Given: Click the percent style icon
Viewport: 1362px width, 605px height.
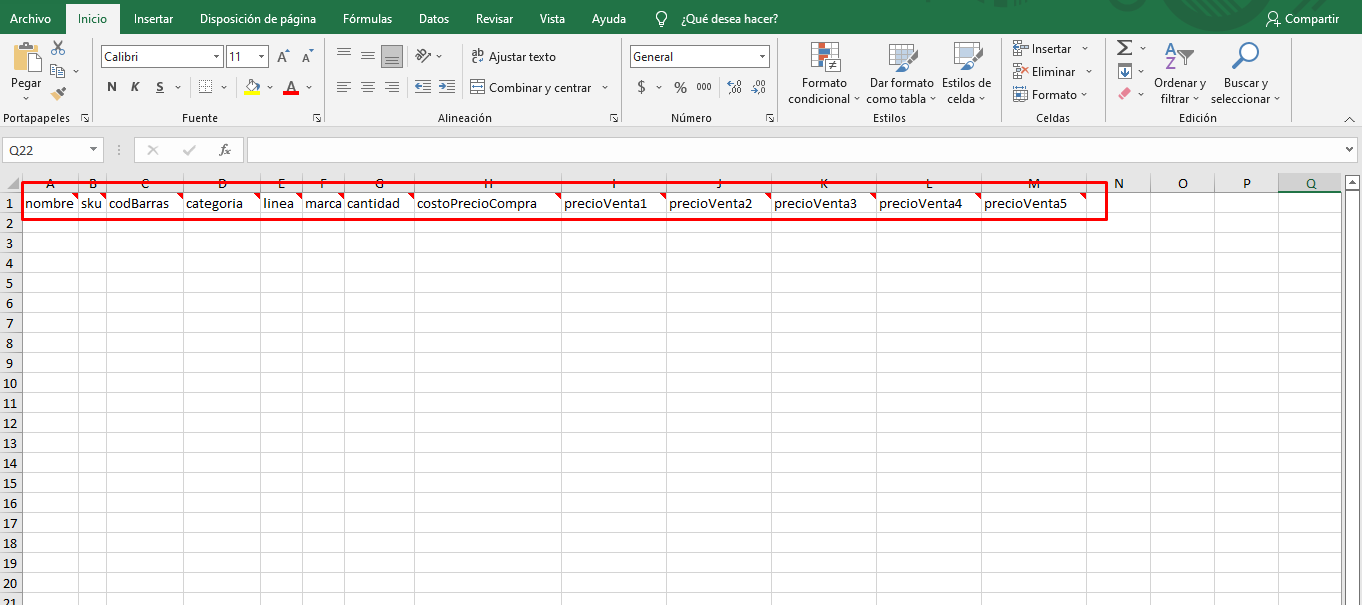Looking at the screenshot, I should (x=680, y=88).
